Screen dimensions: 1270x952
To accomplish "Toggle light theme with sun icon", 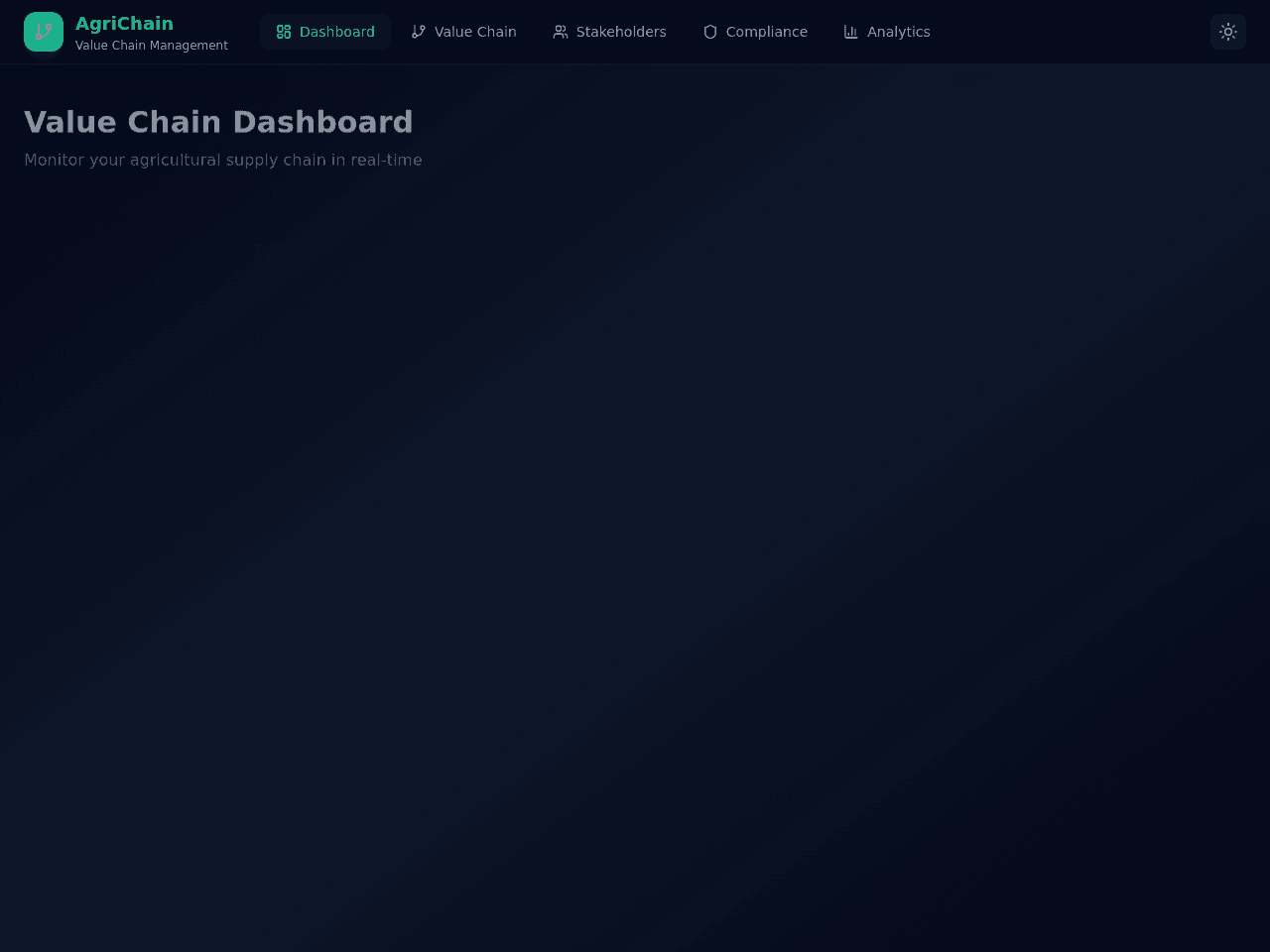I will pos(1228,32).
